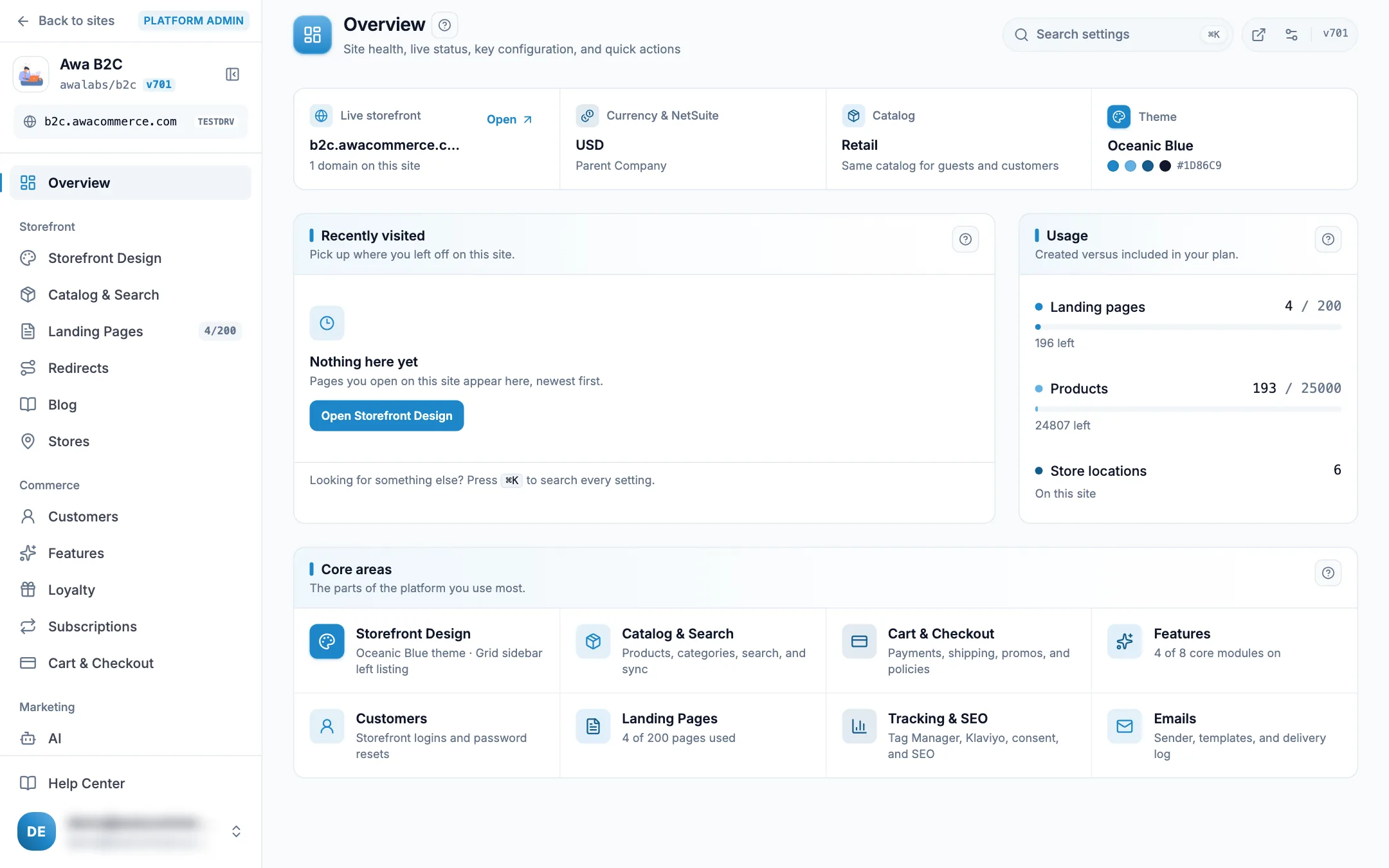Click the Emails envelope icon

coord(1125,726)
